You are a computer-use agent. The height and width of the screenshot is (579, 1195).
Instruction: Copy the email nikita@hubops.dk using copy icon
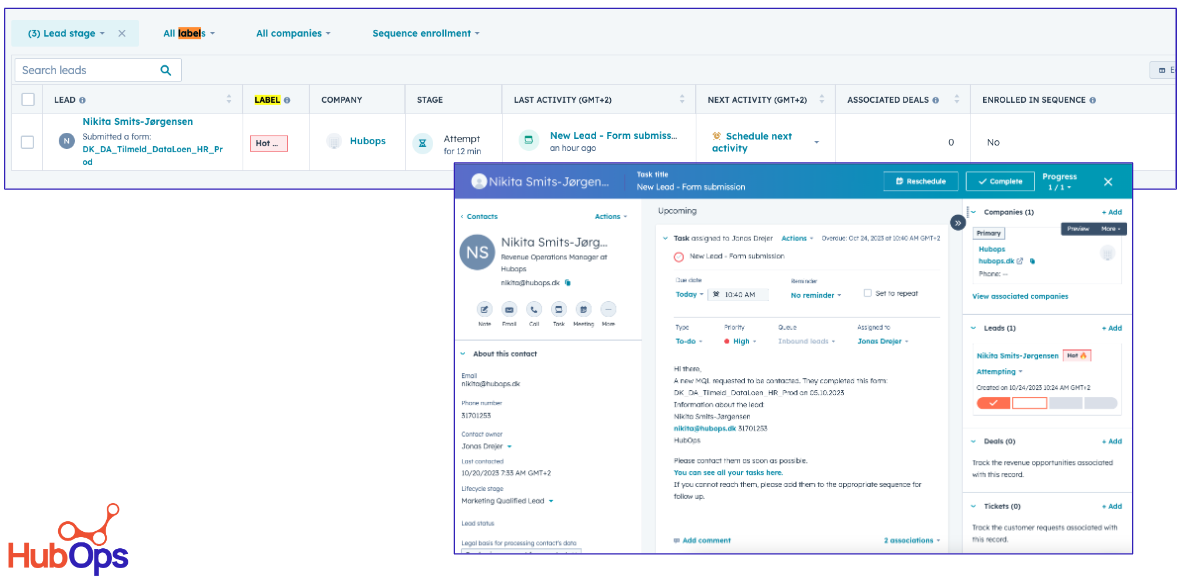click(568, 283)
